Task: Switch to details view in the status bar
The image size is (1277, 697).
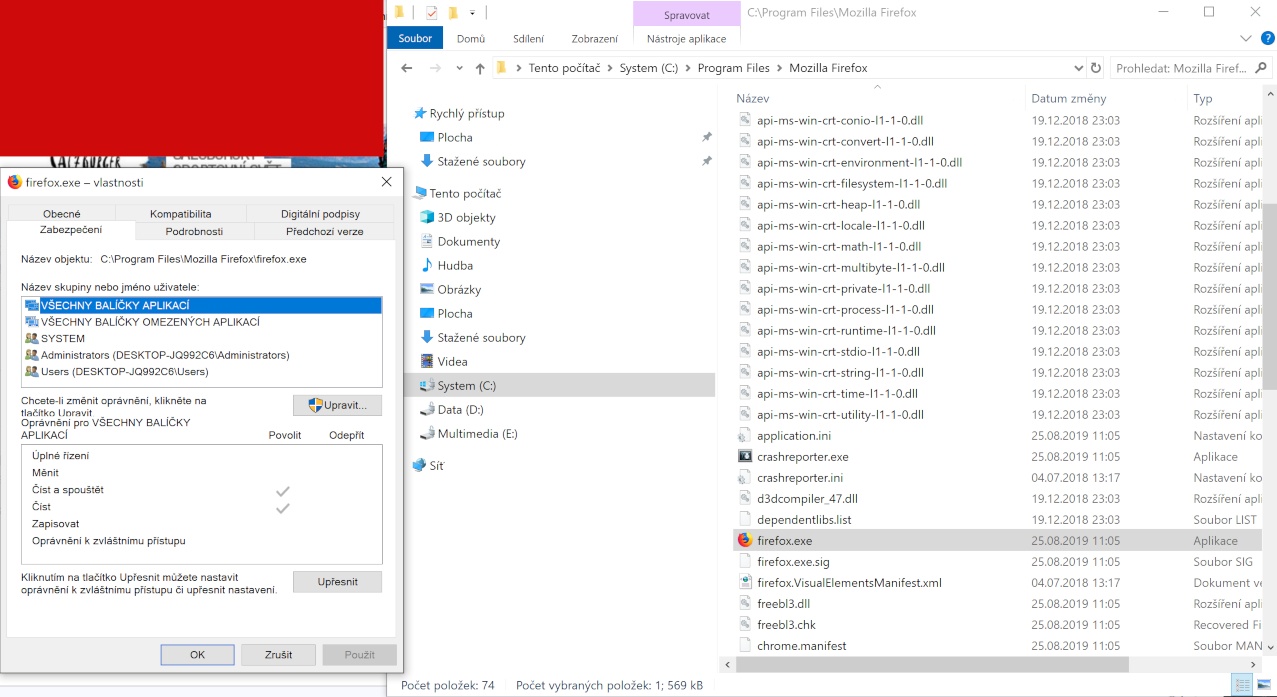Action: coord(1243,685)
